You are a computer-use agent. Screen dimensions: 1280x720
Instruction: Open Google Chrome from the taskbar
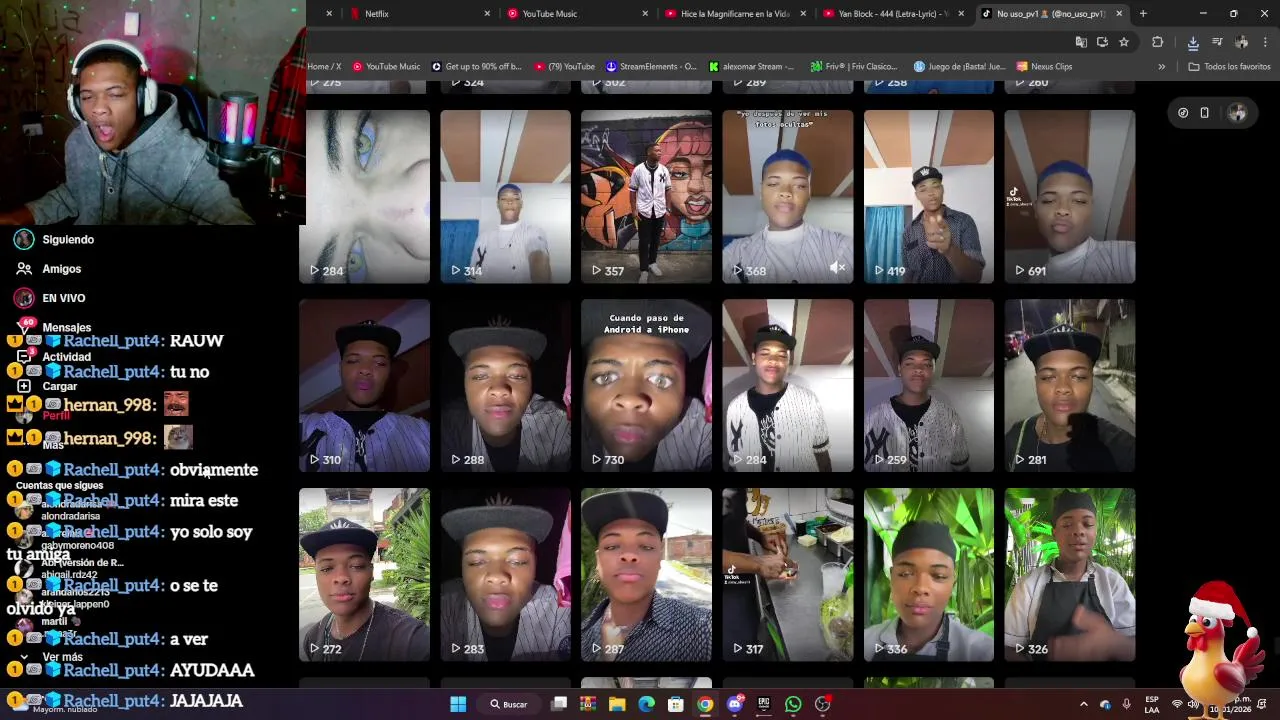coord(705,704)
